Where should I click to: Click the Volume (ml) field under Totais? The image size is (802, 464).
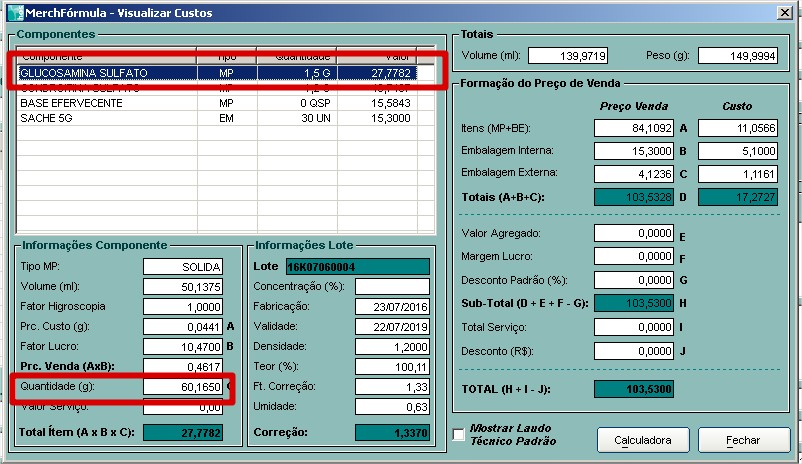[568, 56]
